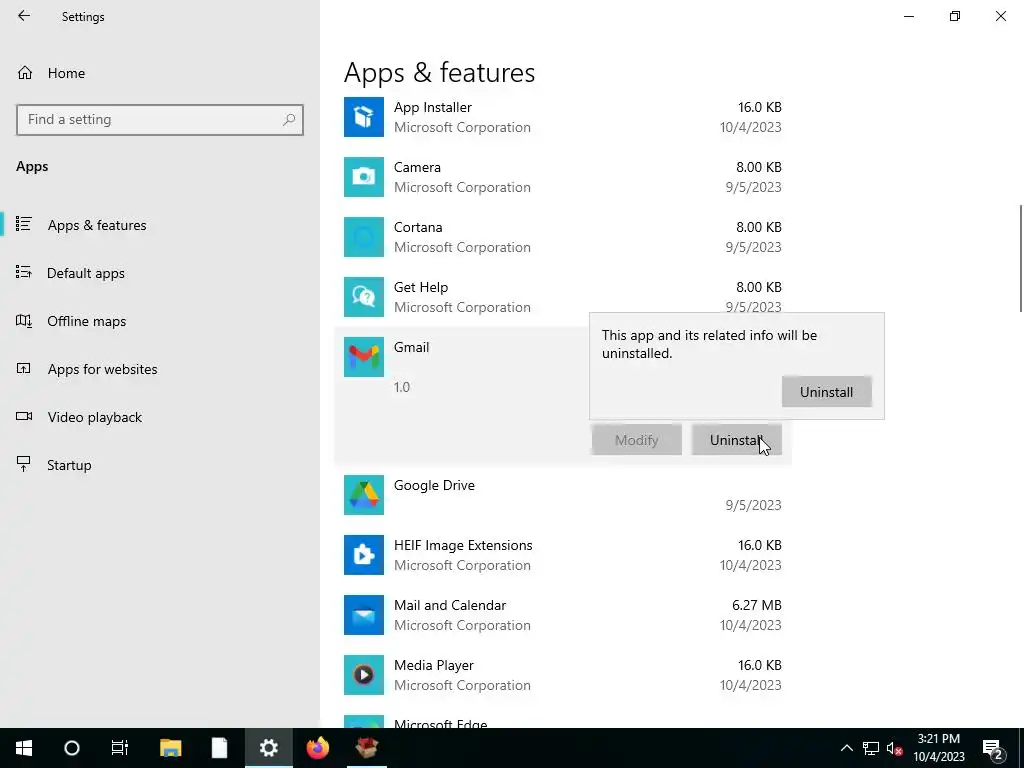Click Google Drive app name
1024x768 pixels.
(x=434, y=485)
